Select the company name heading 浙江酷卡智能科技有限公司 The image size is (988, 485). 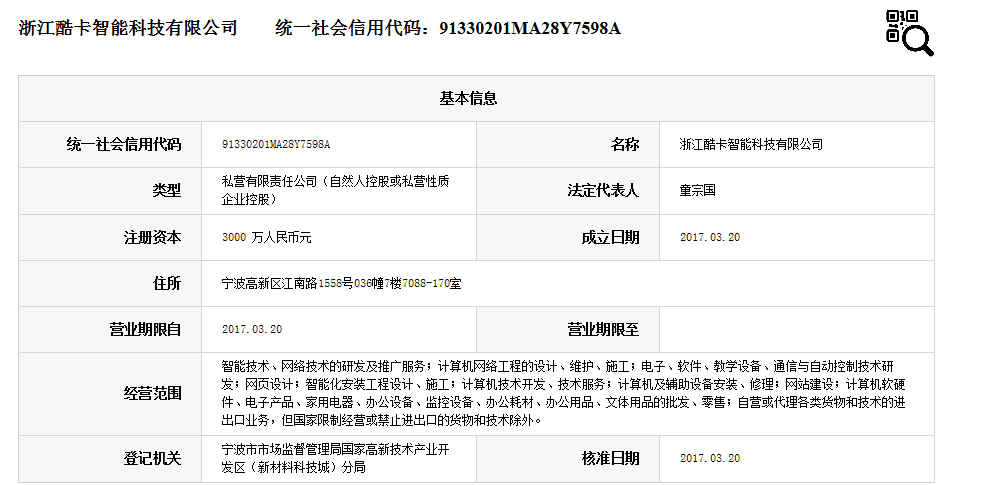[128, 28]
